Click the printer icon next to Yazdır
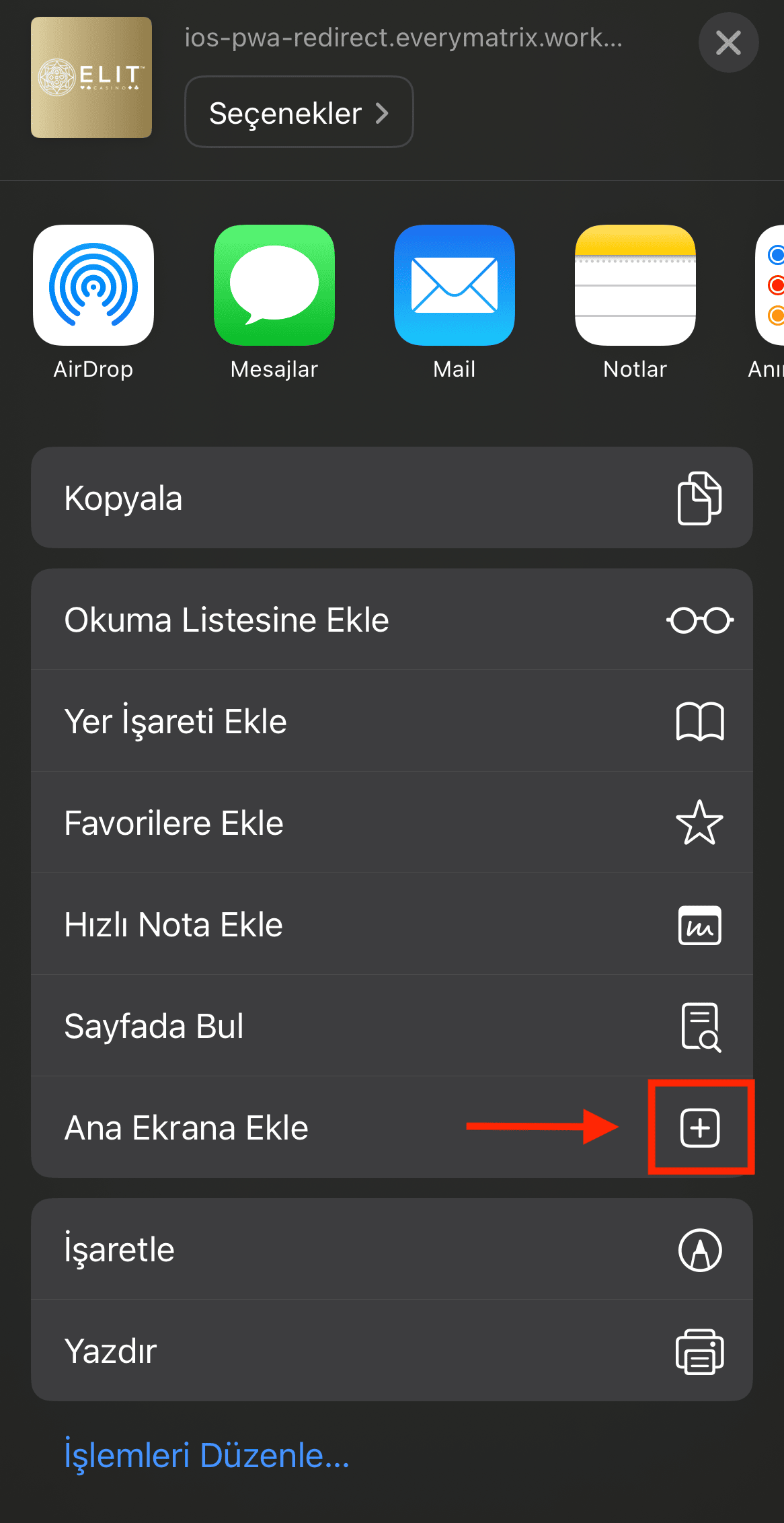This screenshot has width=784, height=1523. click(700, 1351)
